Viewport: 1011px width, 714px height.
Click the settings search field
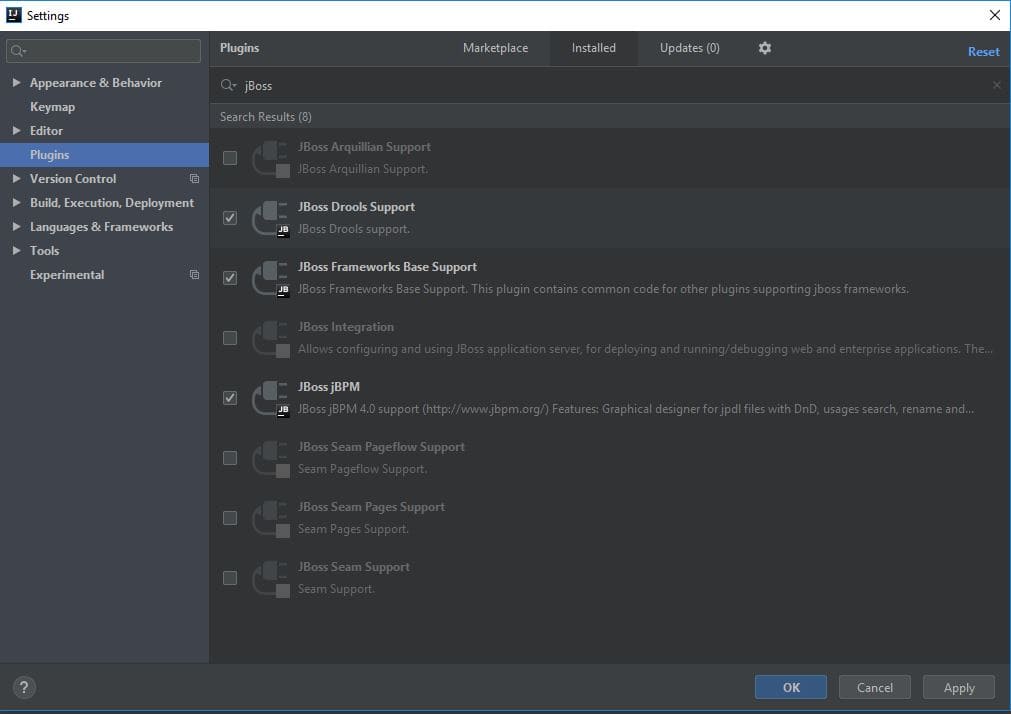click(x=110, y=51)
